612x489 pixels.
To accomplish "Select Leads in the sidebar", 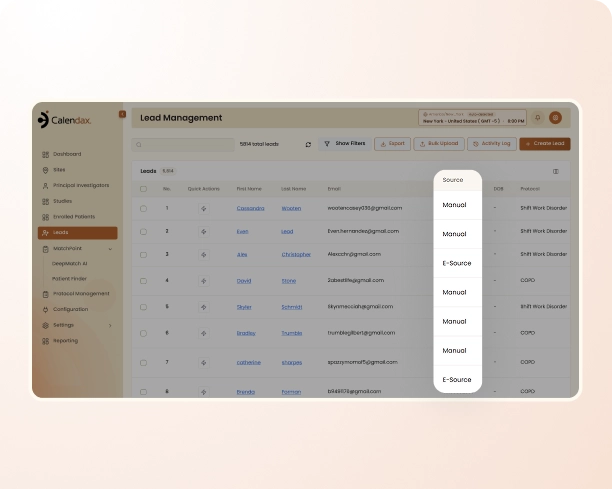I will point(77,233).
